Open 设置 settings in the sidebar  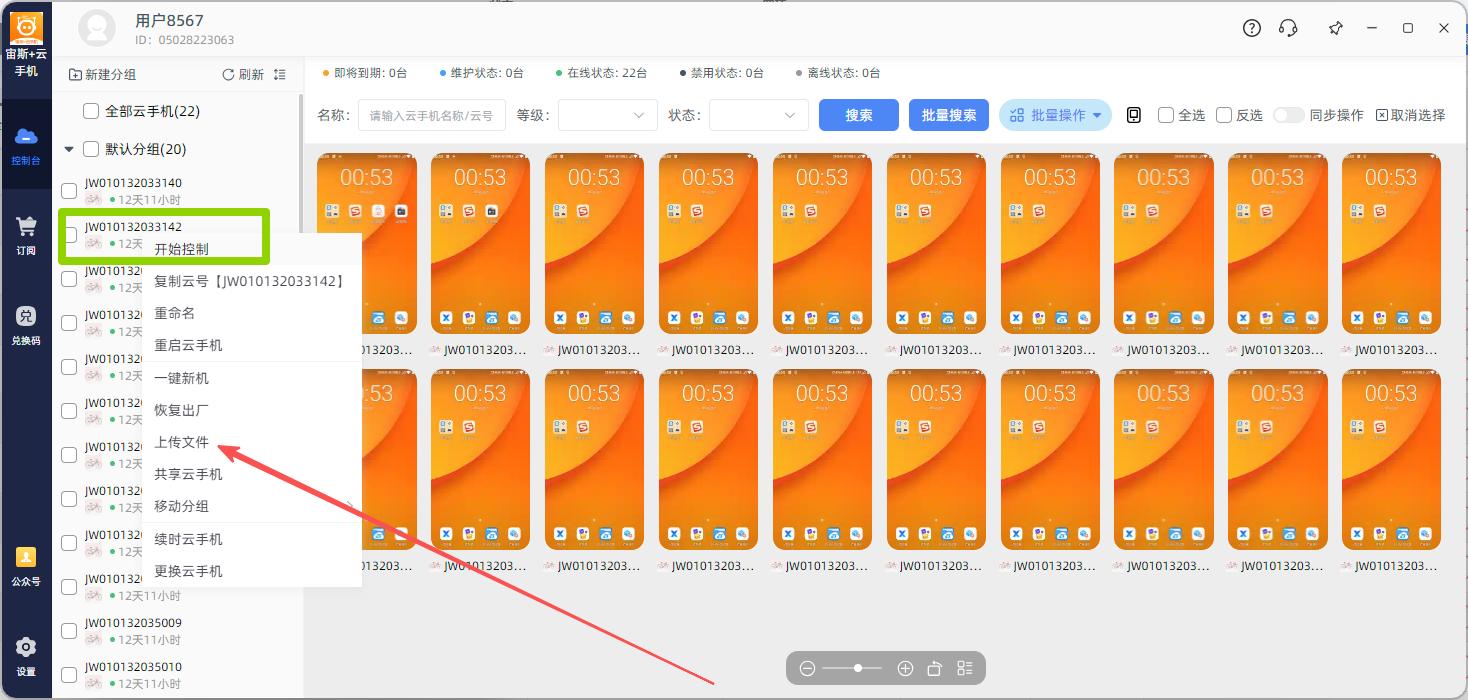click(26, 656)
